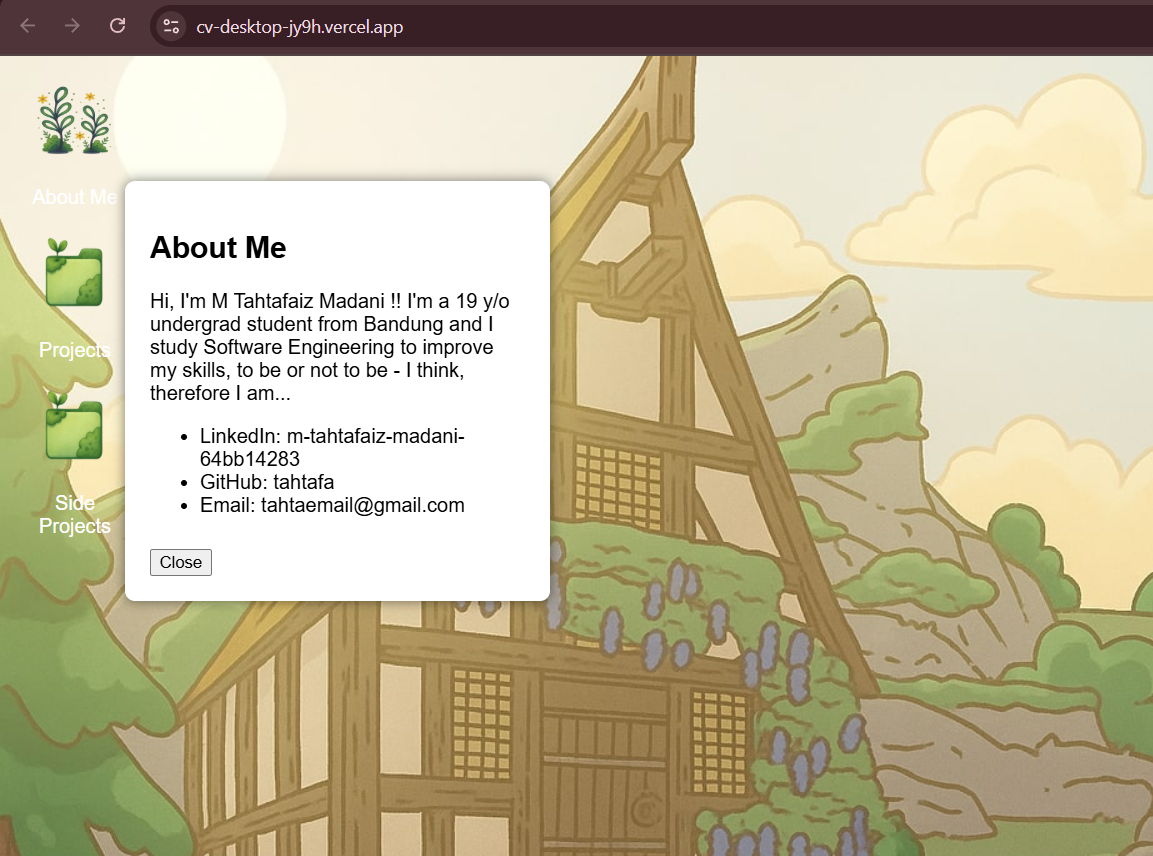Click the 'About Me' desktop label
The image size is (1153, 856).
click(74, 197)
